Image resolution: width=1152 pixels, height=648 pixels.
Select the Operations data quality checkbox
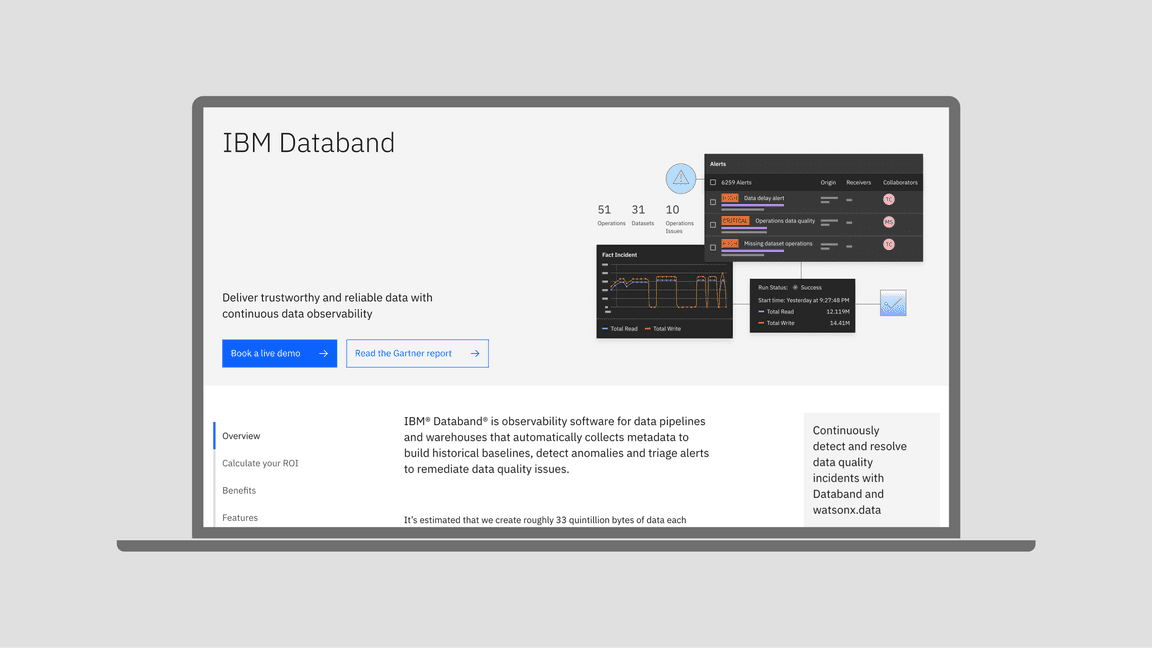(x=713, y=224)
